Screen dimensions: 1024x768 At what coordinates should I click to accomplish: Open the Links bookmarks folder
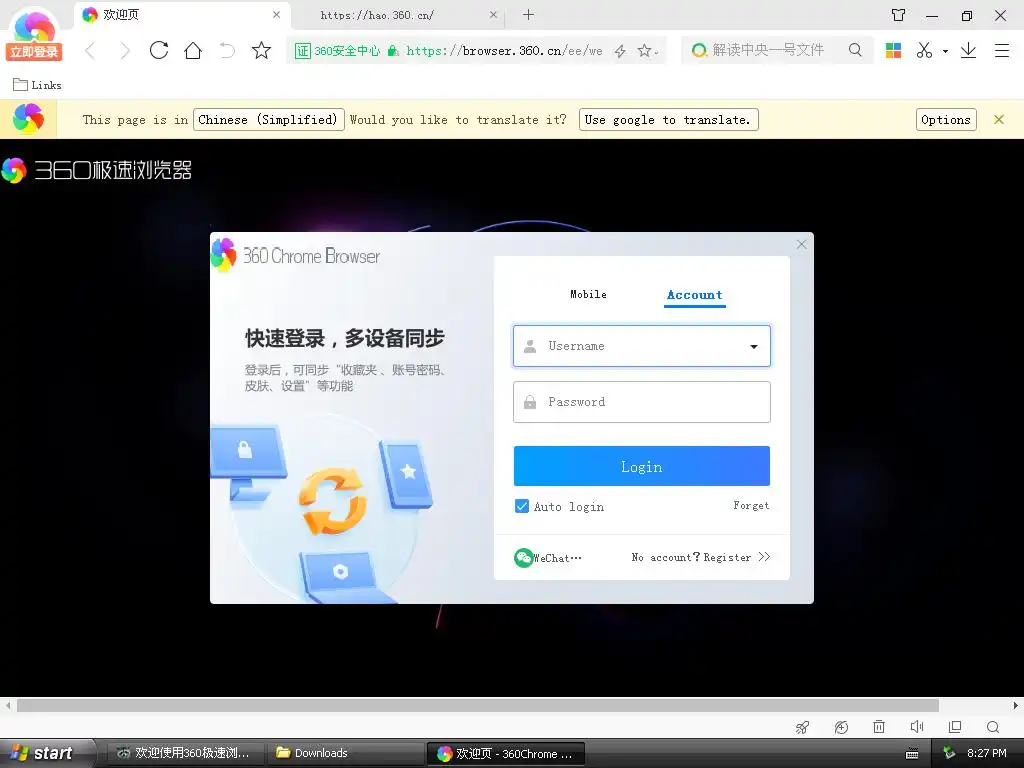(x=37, y=85)
